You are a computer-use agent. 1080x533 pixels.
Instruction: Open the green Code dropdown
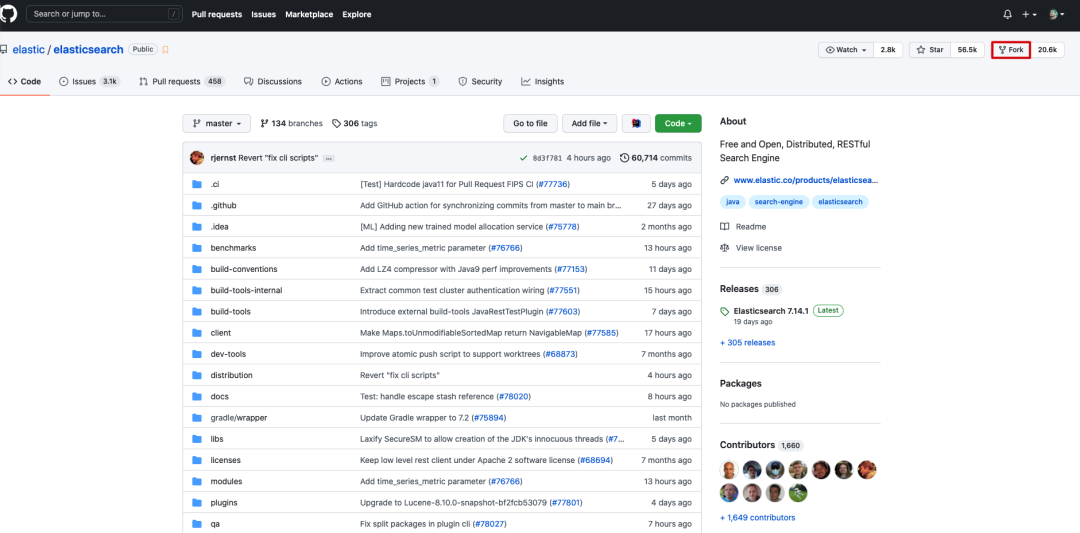tap(678, 123)
